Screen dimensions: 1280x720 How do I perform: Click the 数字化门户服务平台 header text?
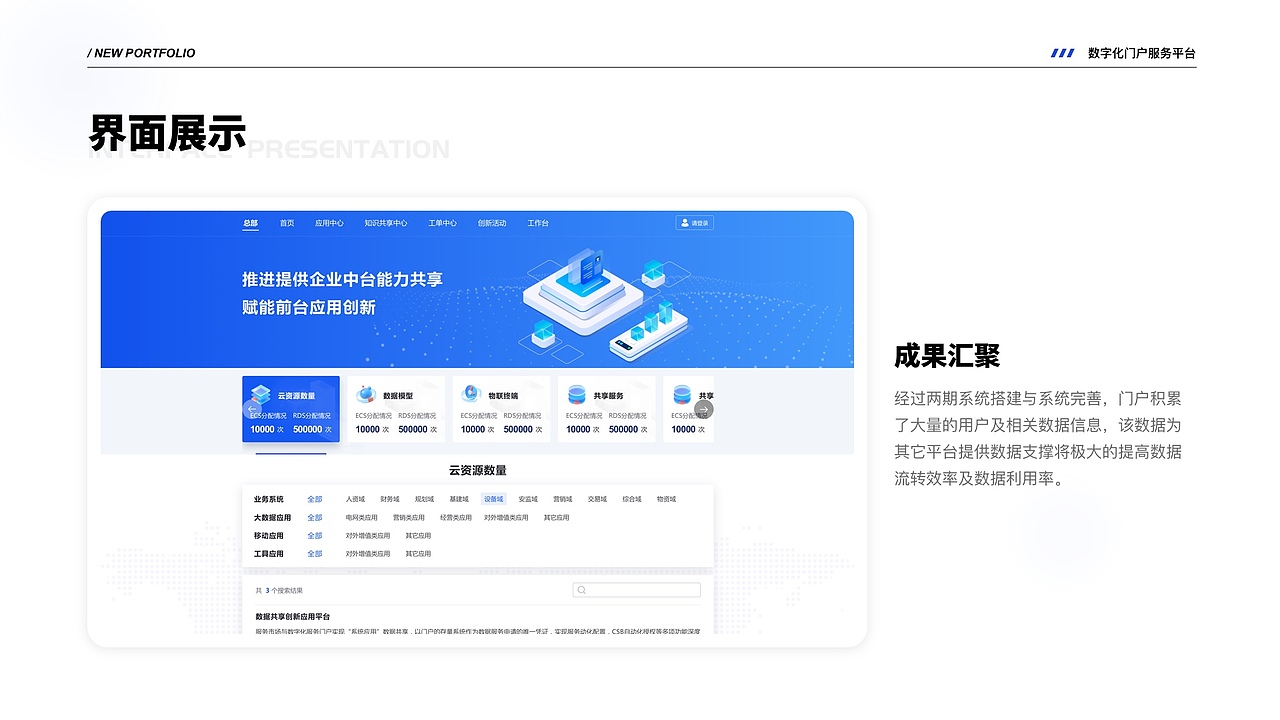point(1142,53)
